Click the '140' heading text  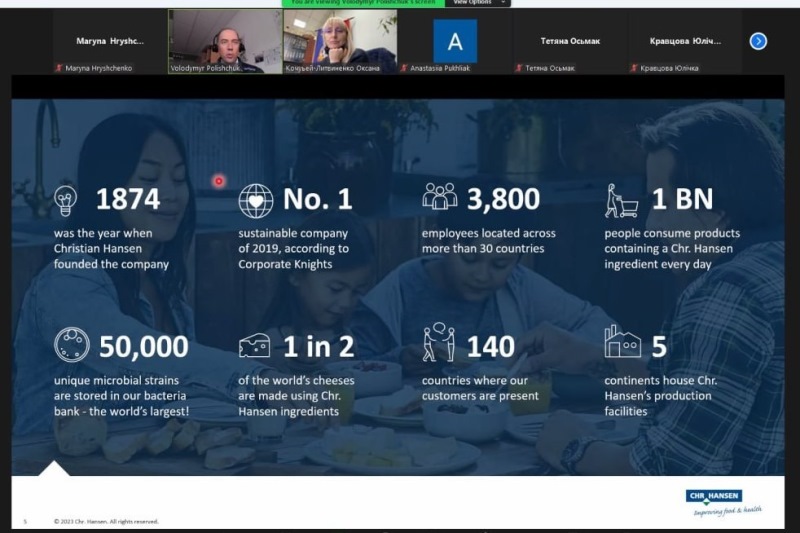(x=491, y=347)
